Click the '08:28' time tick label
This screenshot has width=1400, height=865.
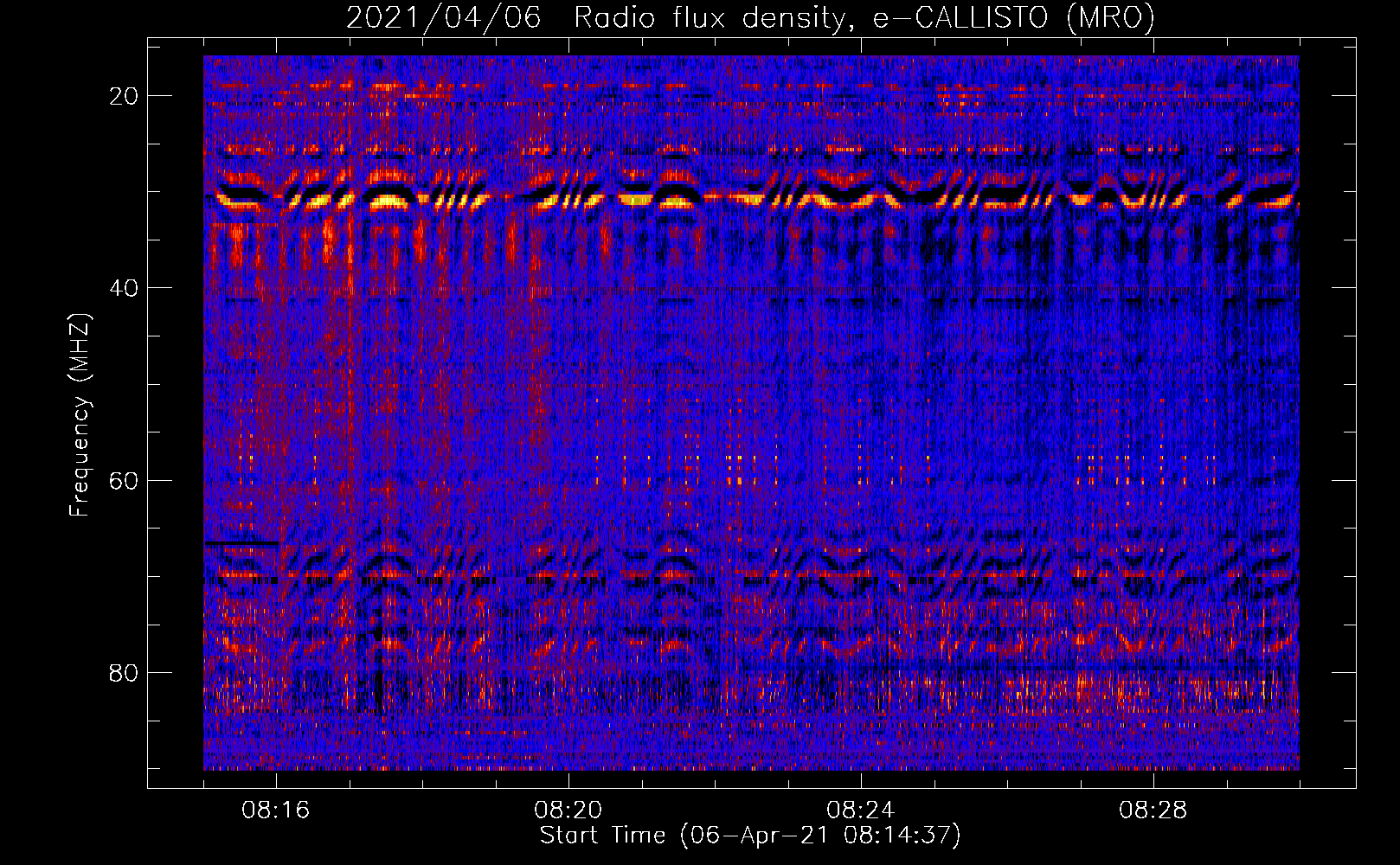pyautogui.click(x=1153, y=811)
